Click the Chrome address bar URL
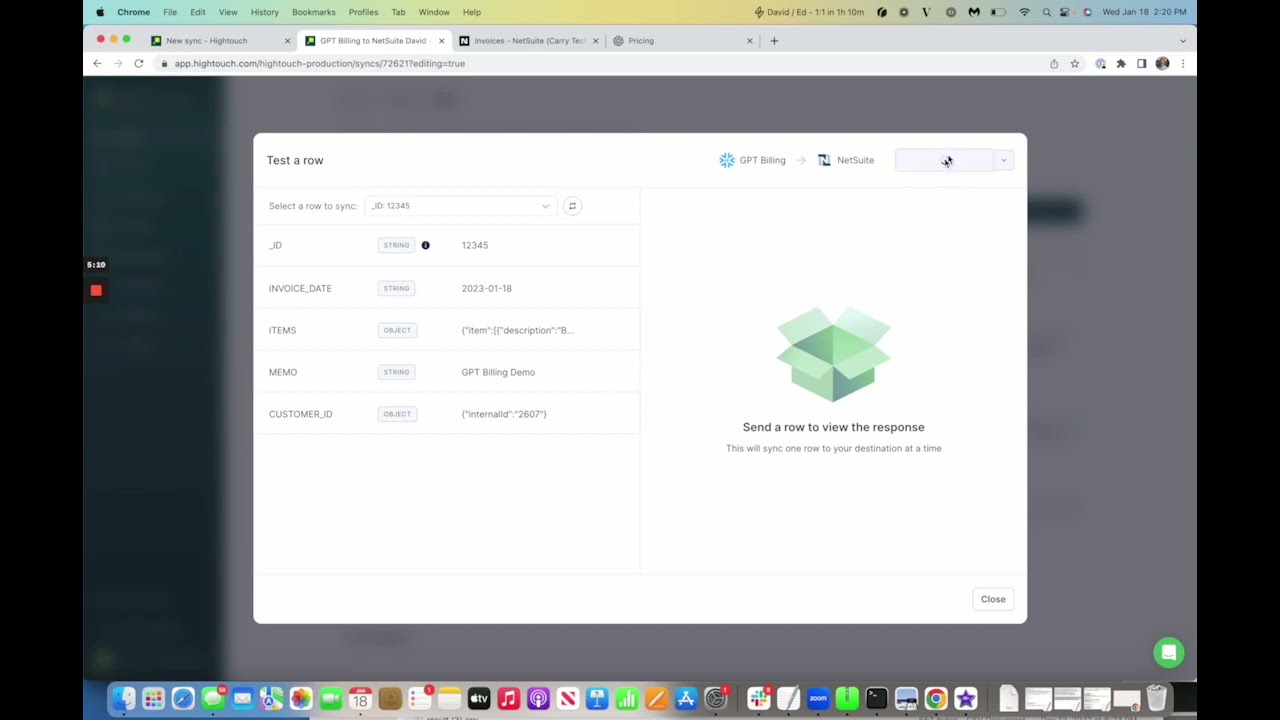Image resolution: width=1280 pixels, height=720 pixels. point(320,63)
